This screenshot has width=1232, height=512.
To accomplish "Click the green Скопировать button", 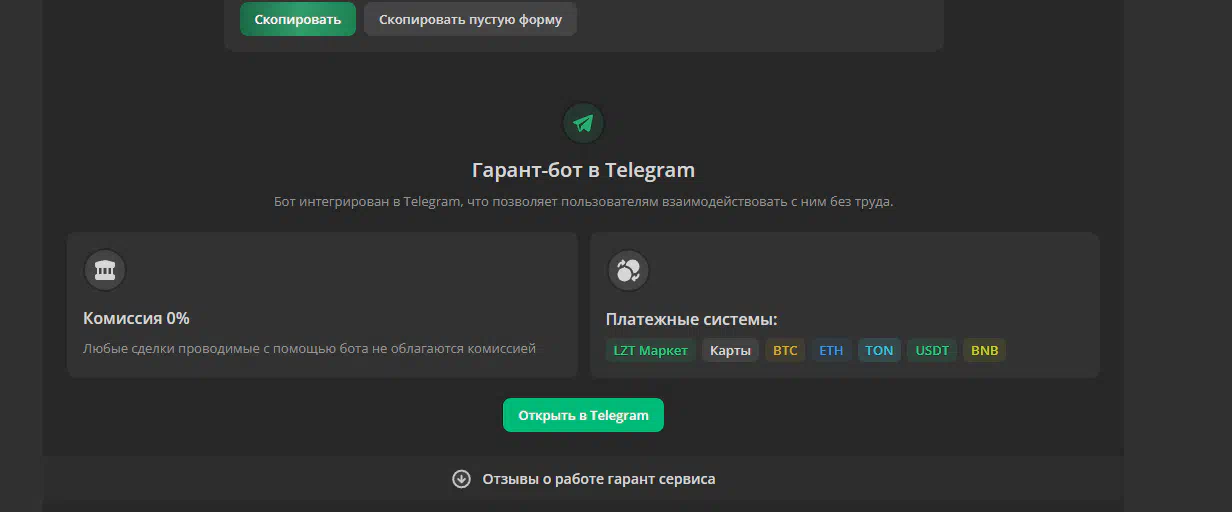I will pos(298,19).
